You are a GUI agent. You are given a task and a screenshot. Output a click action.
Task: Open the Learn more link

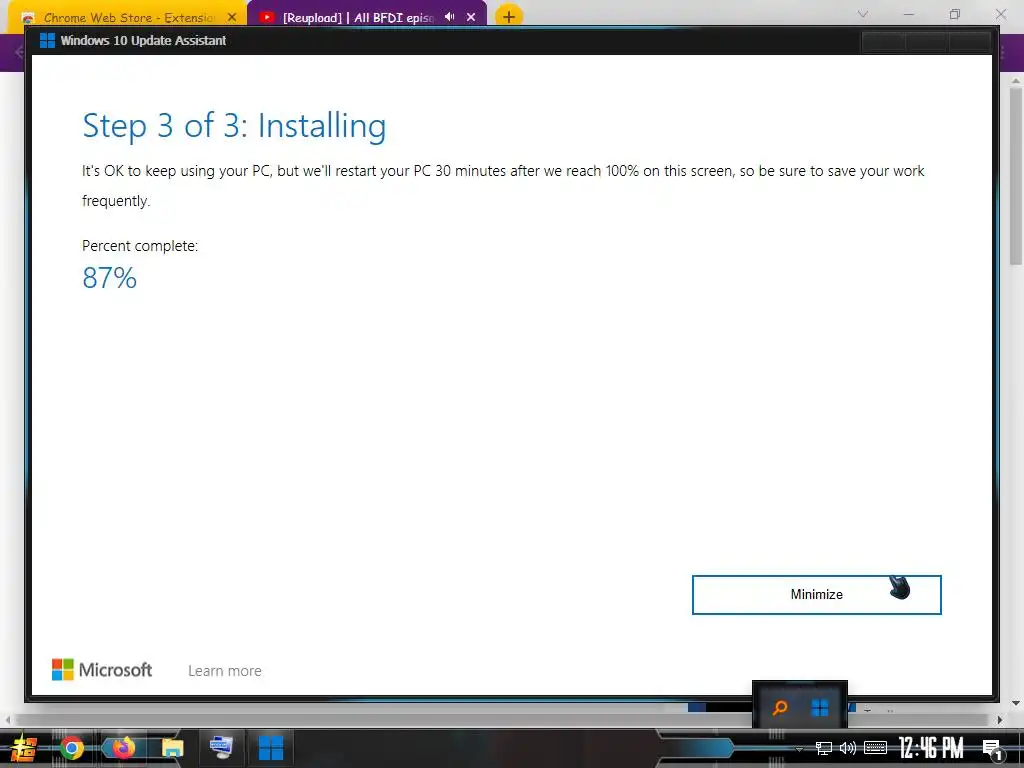click(225, 671)
